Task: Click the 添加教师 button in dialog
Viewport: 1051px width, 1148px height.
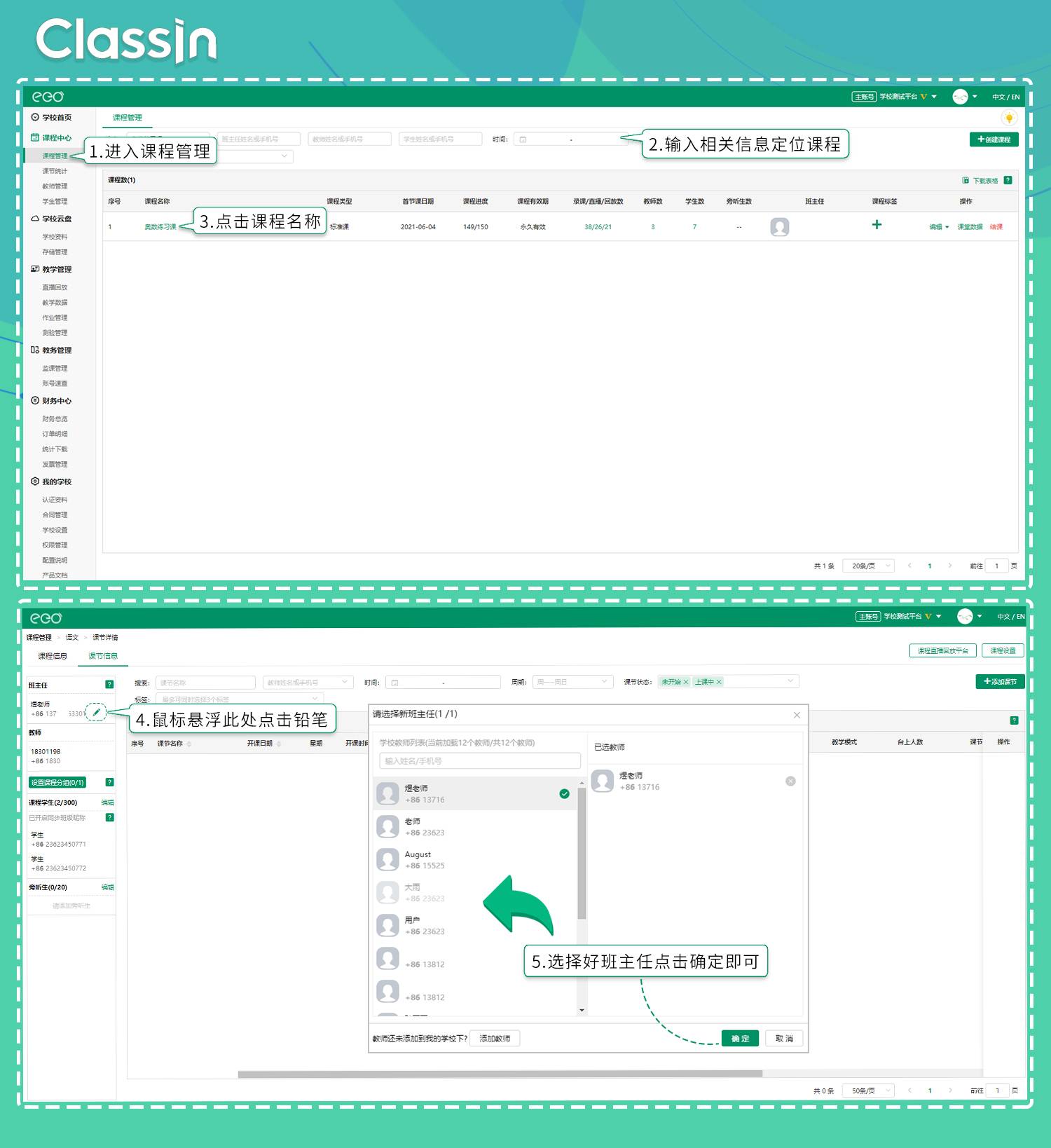Action: [x=495, y=1039]
